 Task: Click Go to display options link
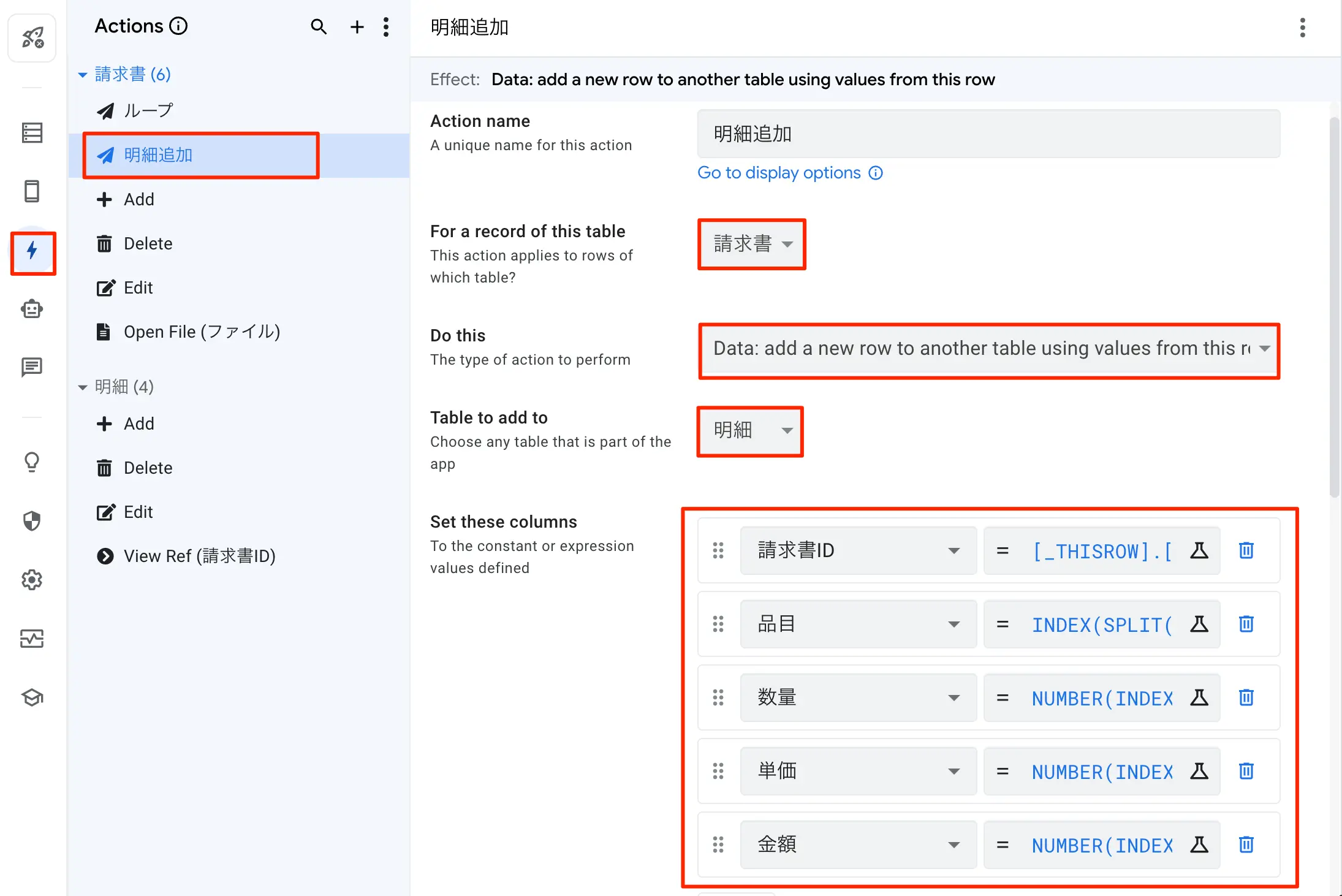pyautogui.click(x=779, y=173)
